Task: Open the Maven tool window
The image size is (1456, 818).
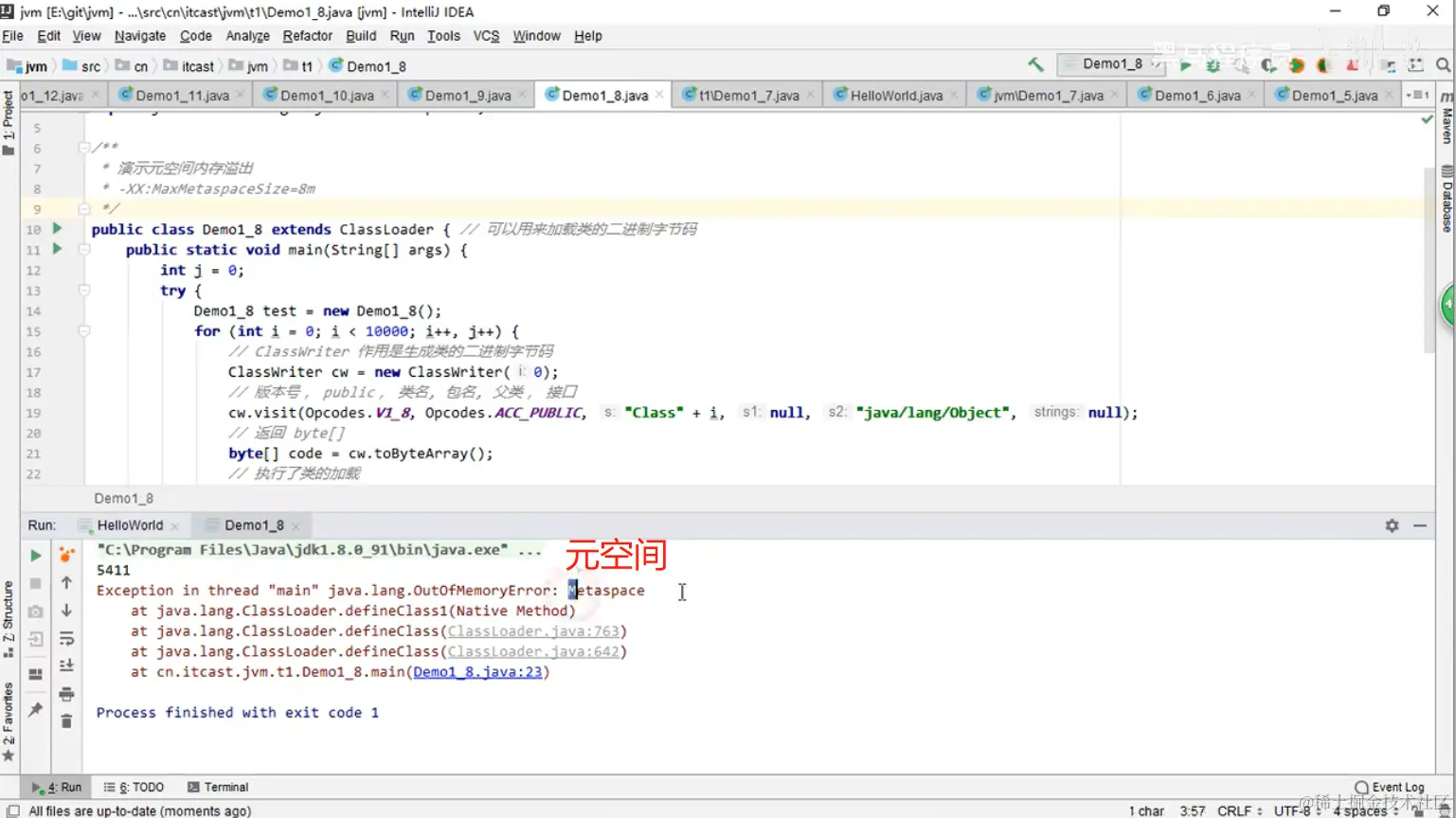Action: tap(1447, 117)
